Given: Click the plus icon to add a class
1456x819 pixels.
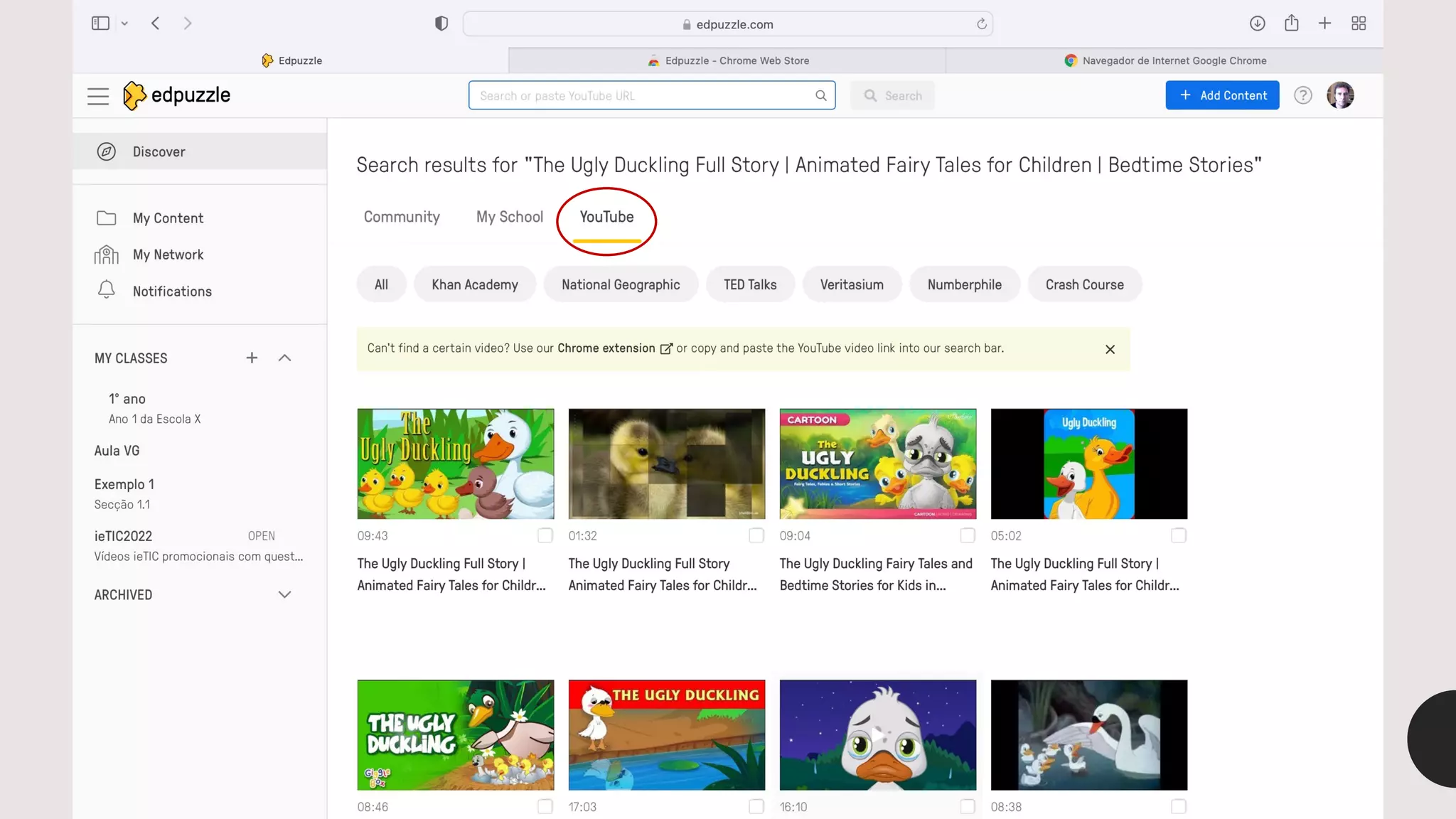Looking at the screenshot, I should pyautogui.click(x=252, y=358).
